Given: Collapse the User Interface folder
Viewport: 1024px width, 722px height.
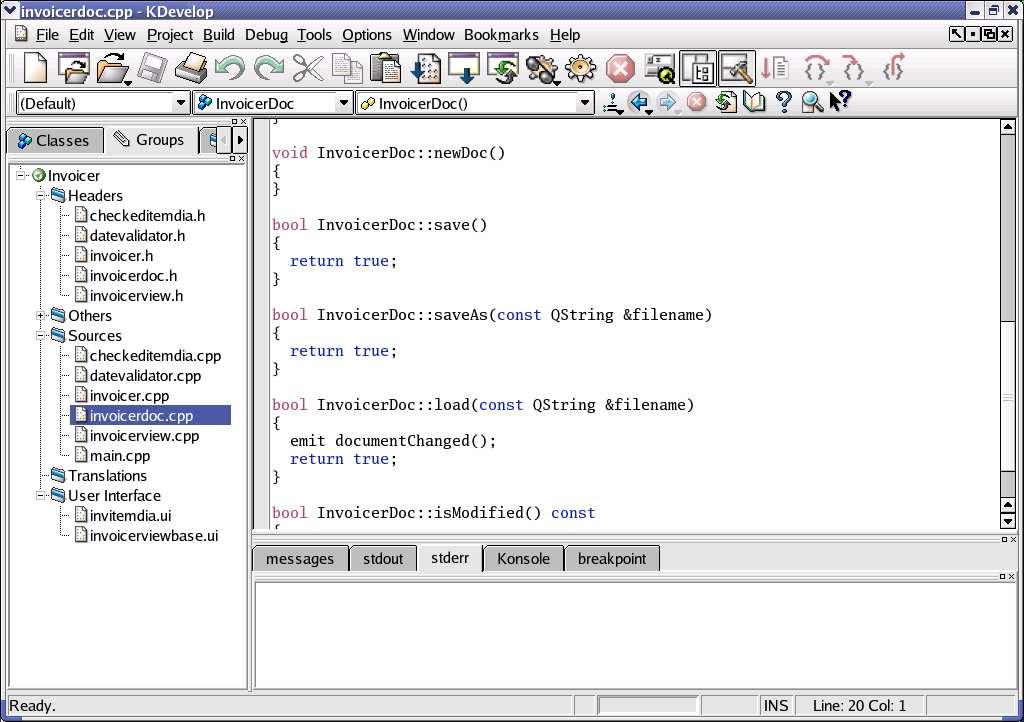Looking at the screenshot, I should pos(40,495).
